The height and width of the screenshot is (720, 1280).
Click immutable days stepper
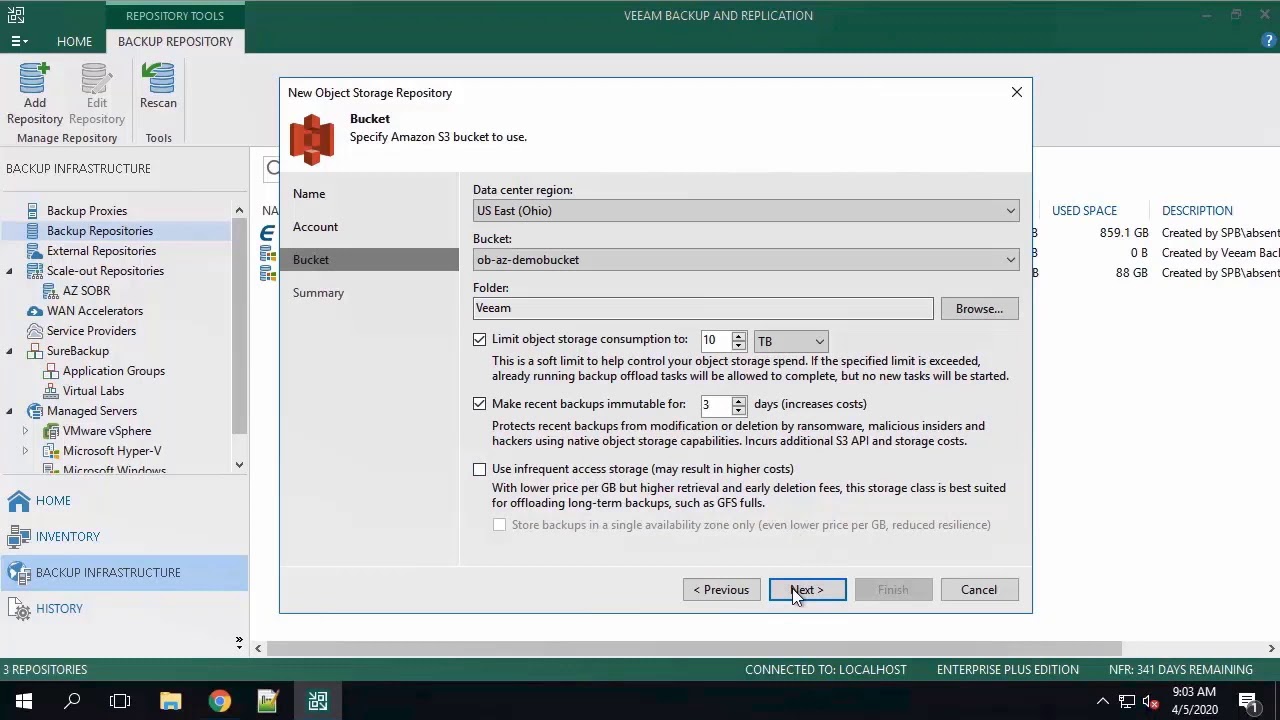point(738,405)
